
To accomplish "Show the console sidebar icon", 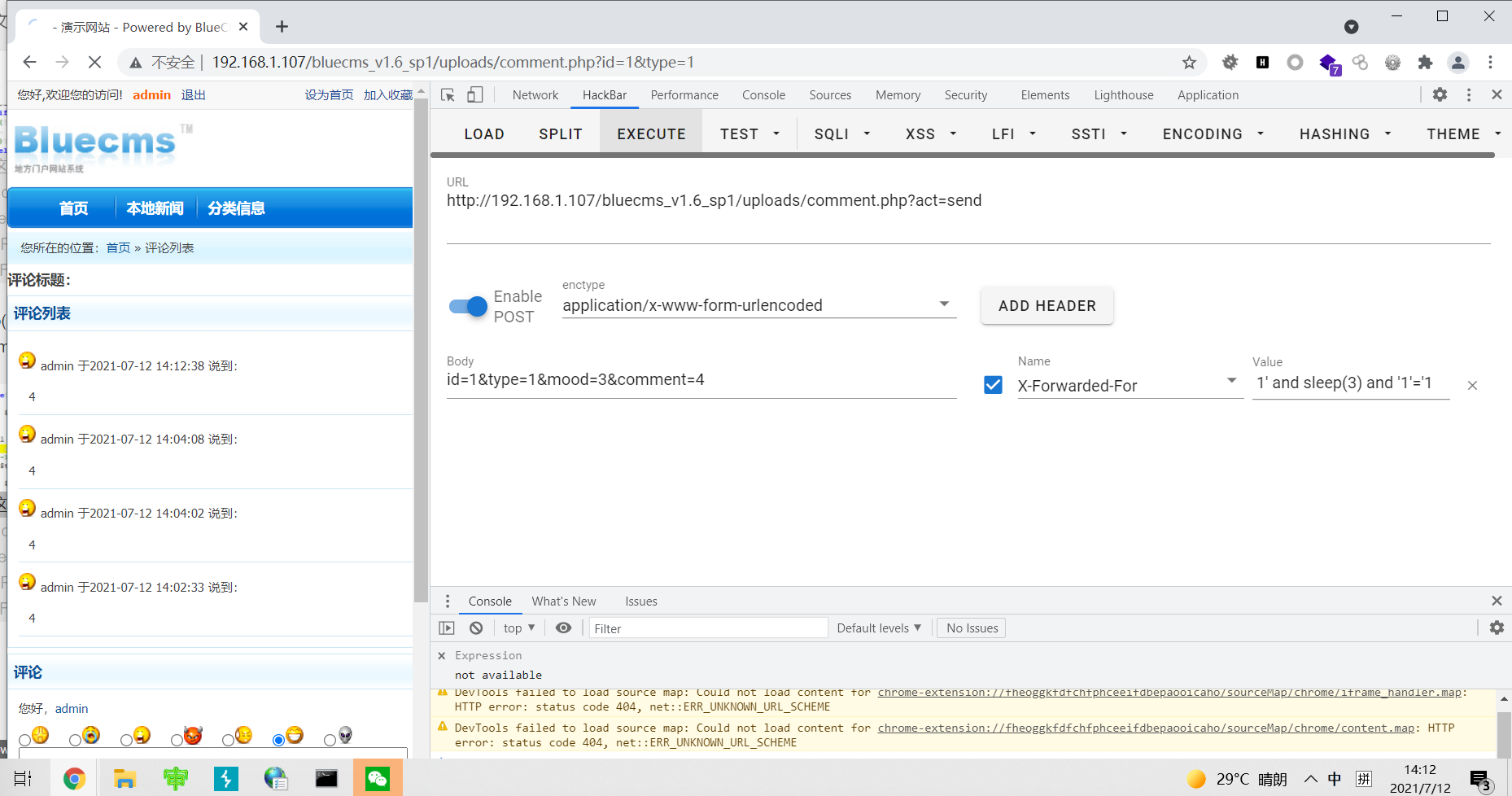I will coord(447,628).
